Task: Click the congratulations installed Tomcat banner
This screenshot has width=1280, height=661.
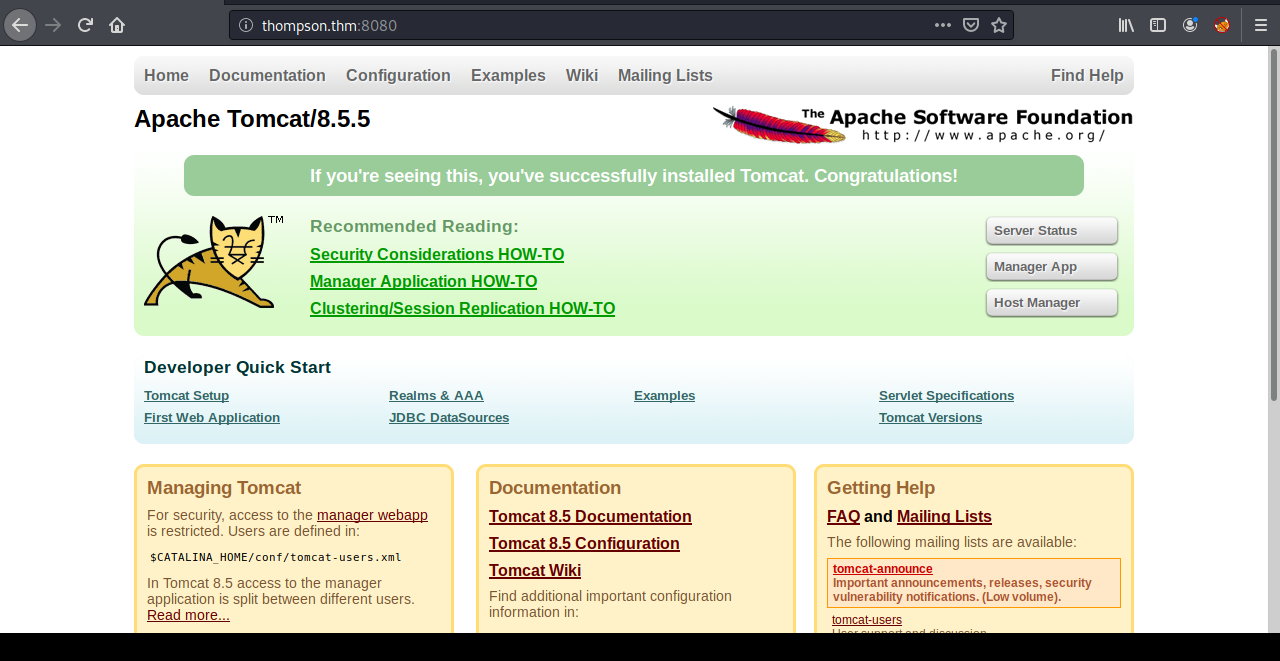Action: click(x=634, y=176)
